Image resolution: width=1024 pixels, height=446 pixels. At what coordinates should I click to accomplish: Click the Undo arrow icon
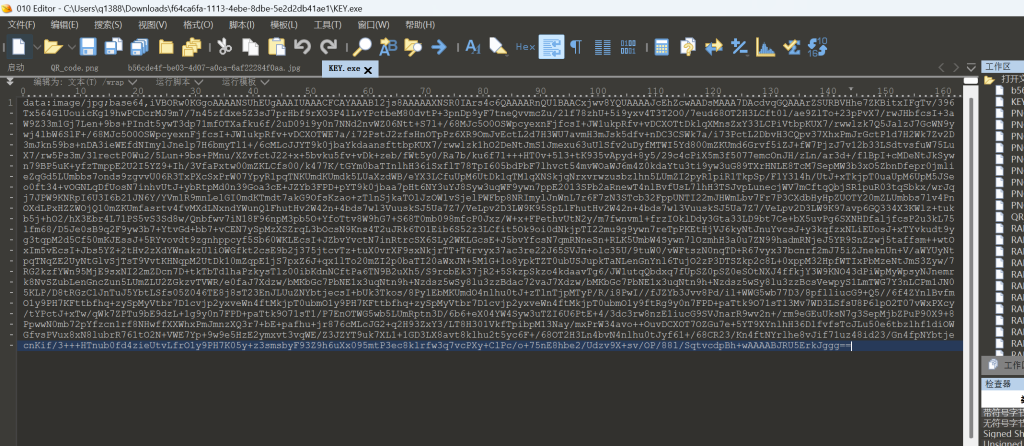(x=302, y=46)
